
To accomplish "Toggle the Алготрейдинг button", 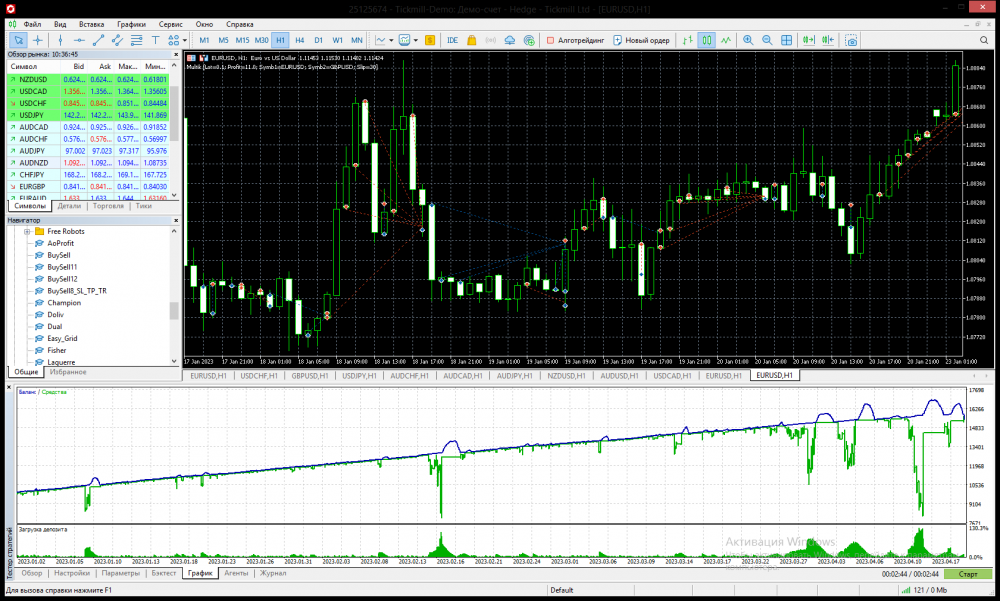I will tap(575, 40).
